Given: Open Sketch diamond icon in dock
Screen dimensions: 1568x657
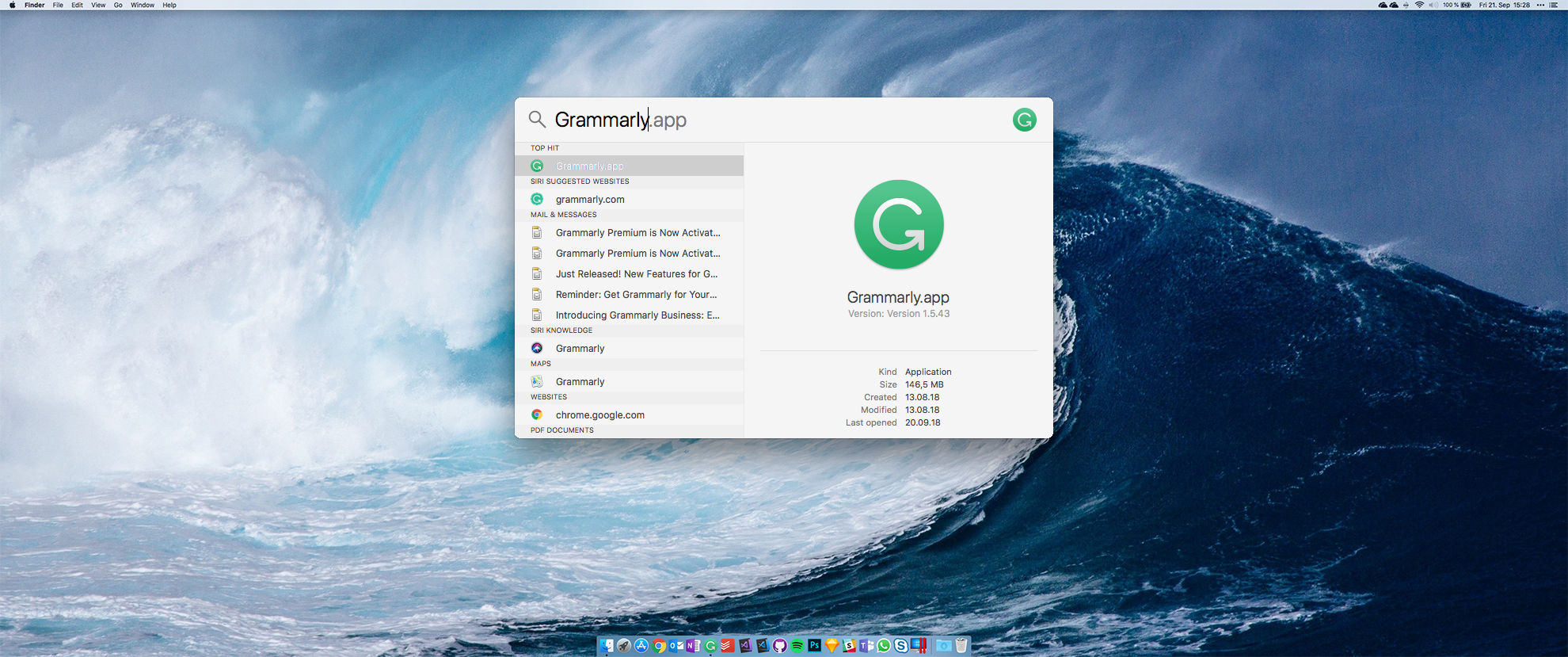Looking at the screenshot, I should tap(832, 646).
